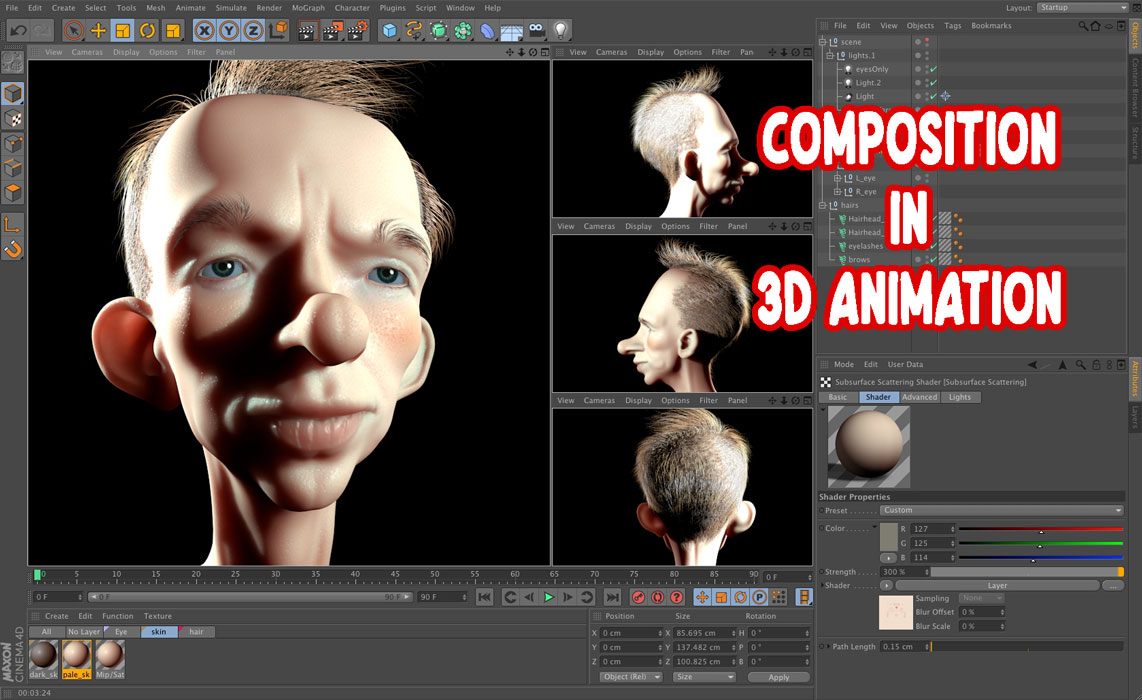Viewport: 1142px width, 700px height.
Task: Select the Live Selection tool
Action: (73, 31)
